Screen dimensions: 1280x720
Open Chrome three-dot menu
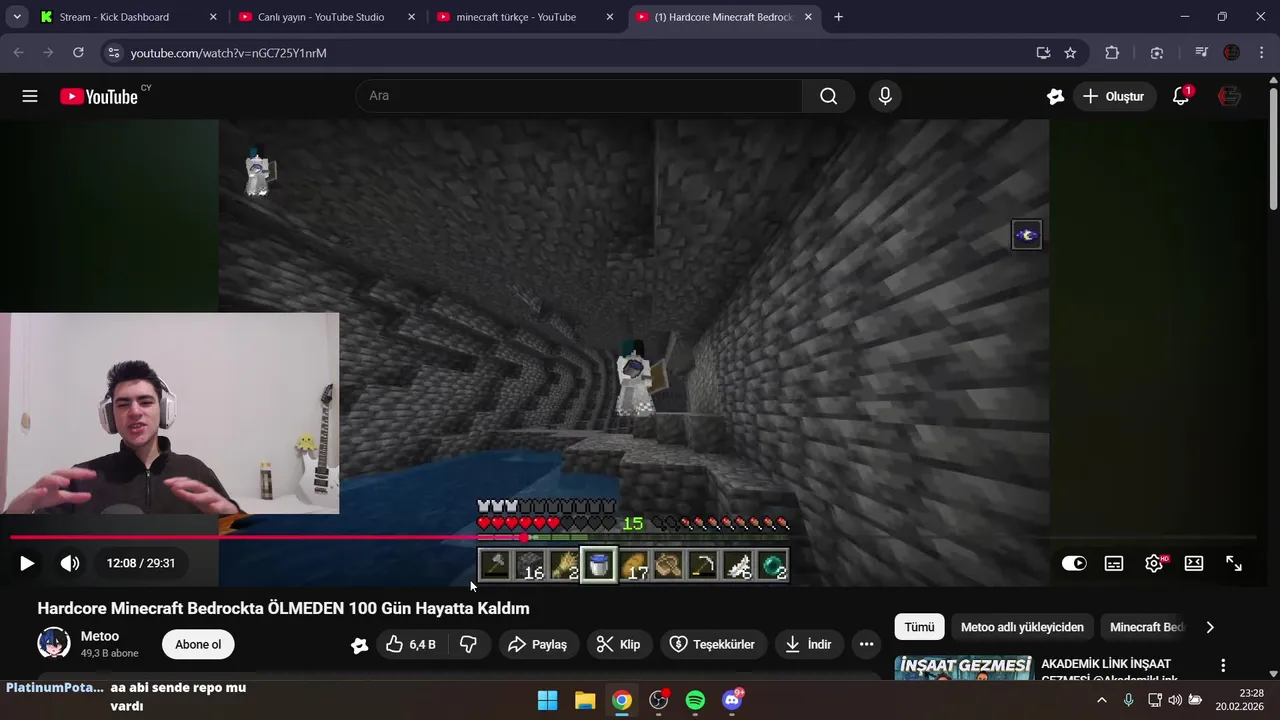click(1262, 53)
